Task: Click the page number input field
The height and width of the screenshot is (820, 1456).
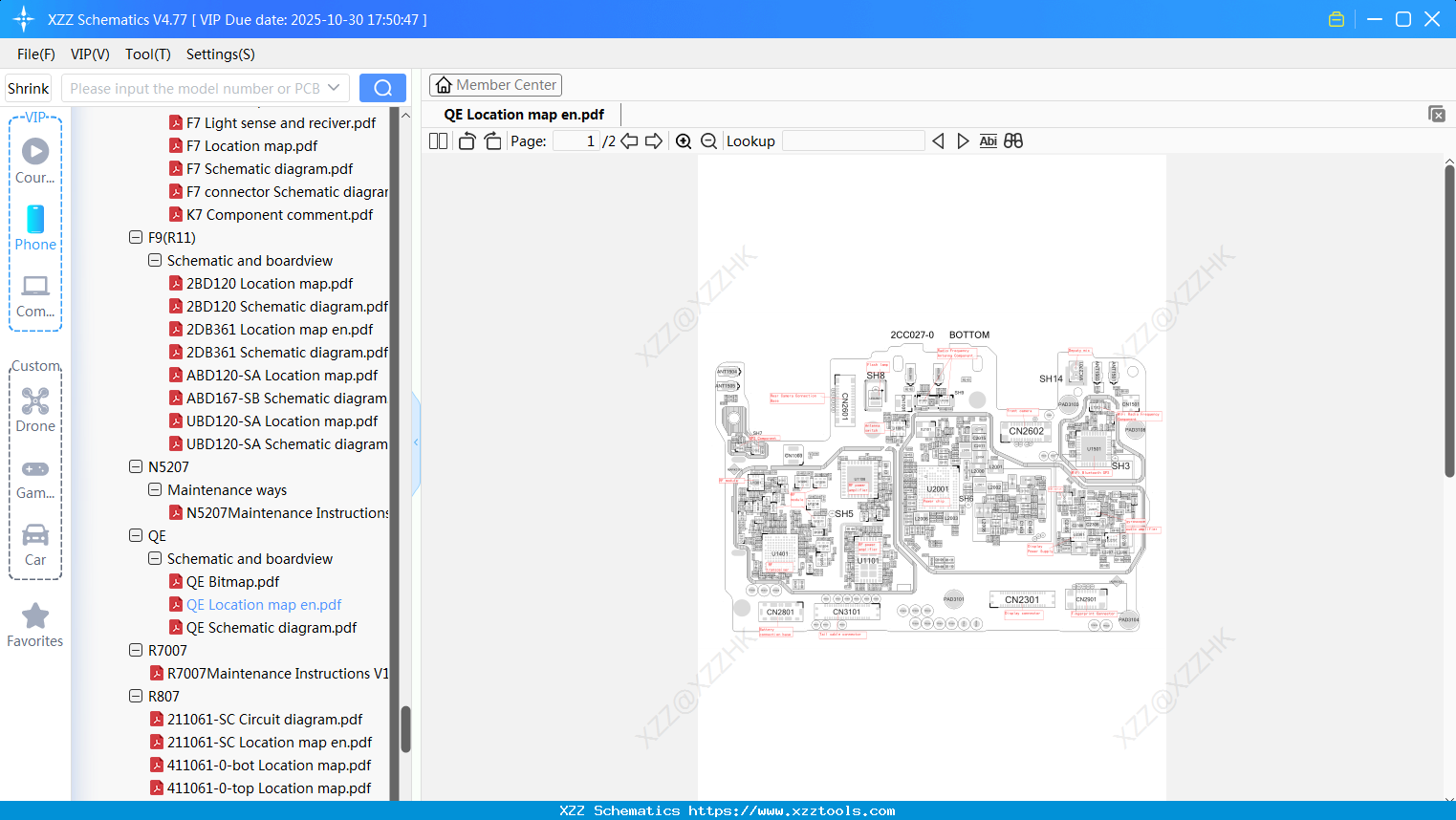Action: coord(576,141)
